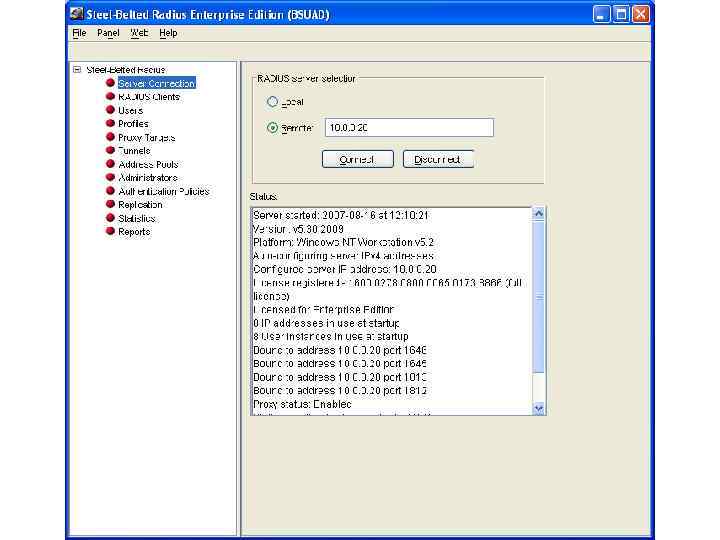
Task: View Statistics from the tree
Action: pyautogui.click(x=136, y=218)
